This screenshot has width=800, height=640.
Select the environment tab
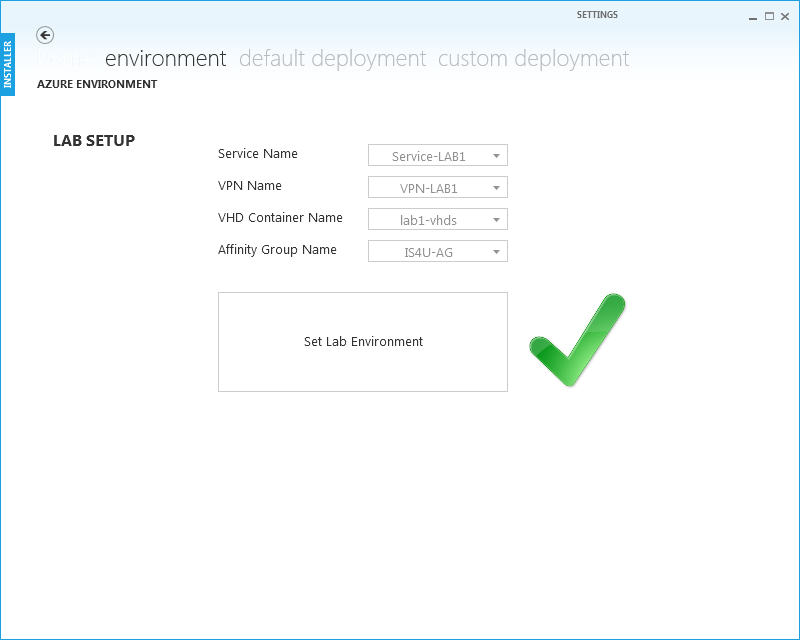click(x=165, y=58)
